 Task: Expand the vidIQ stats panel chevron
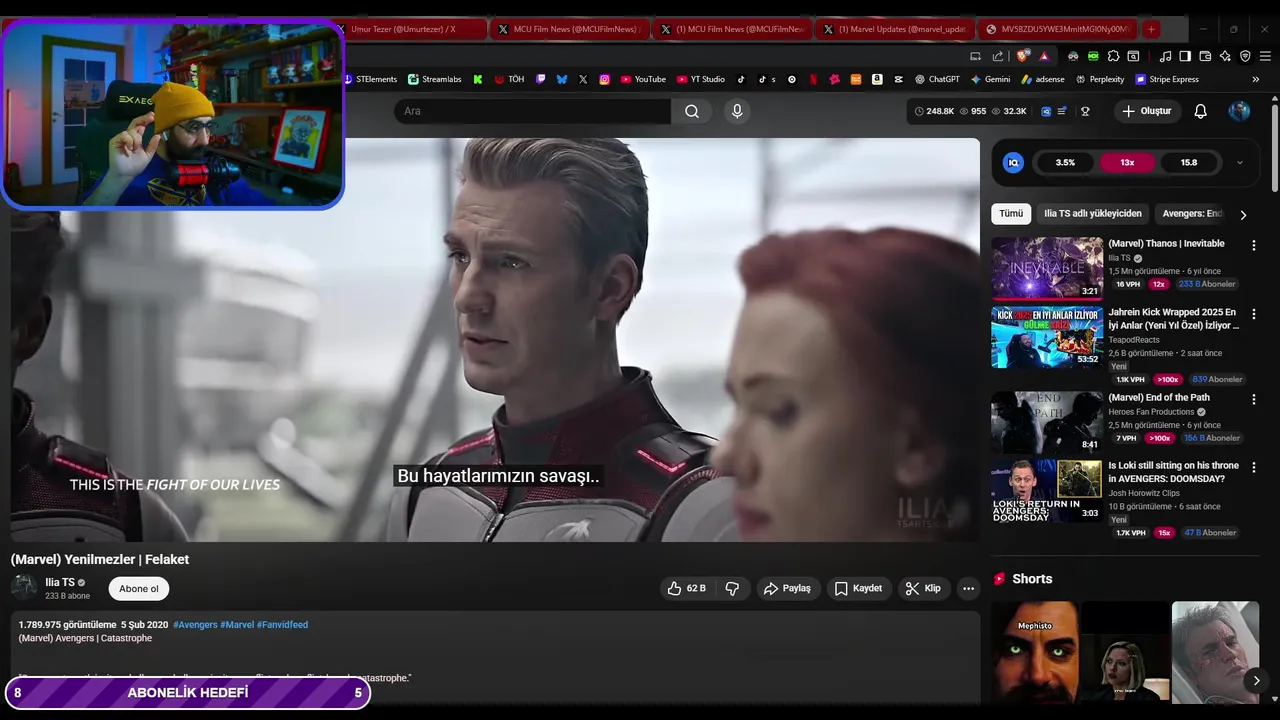coord(1240,162)
